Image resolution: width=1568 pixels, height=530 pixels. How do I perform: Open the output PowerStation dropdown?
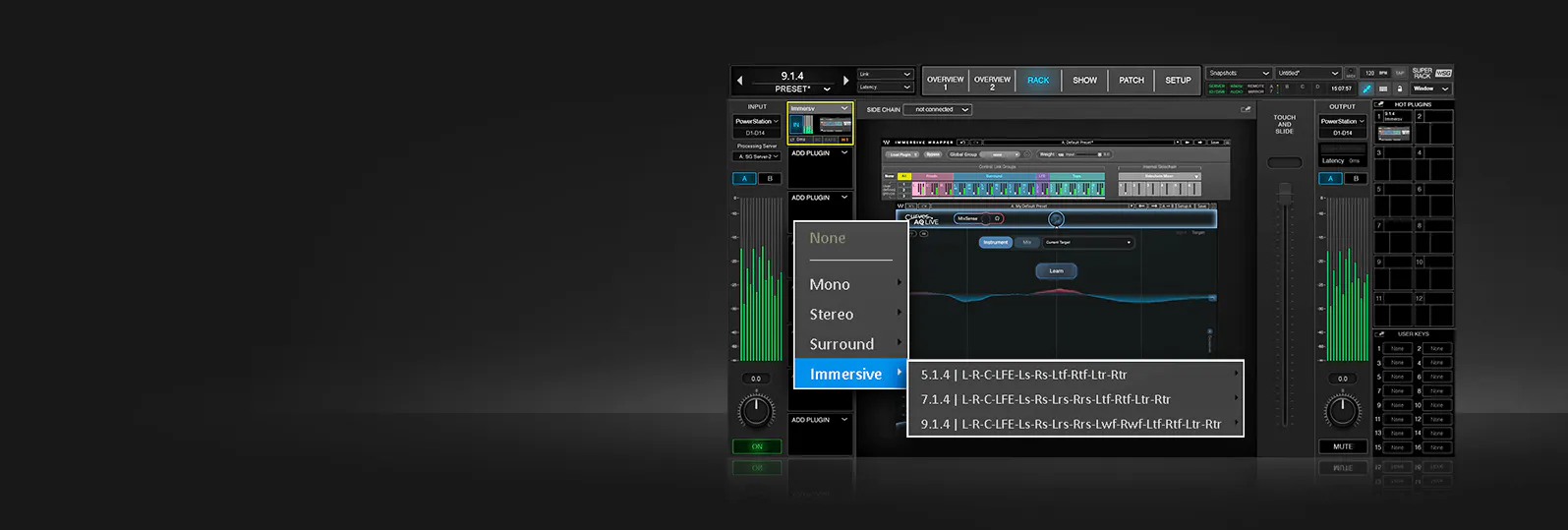click(x=1343, y=121)
